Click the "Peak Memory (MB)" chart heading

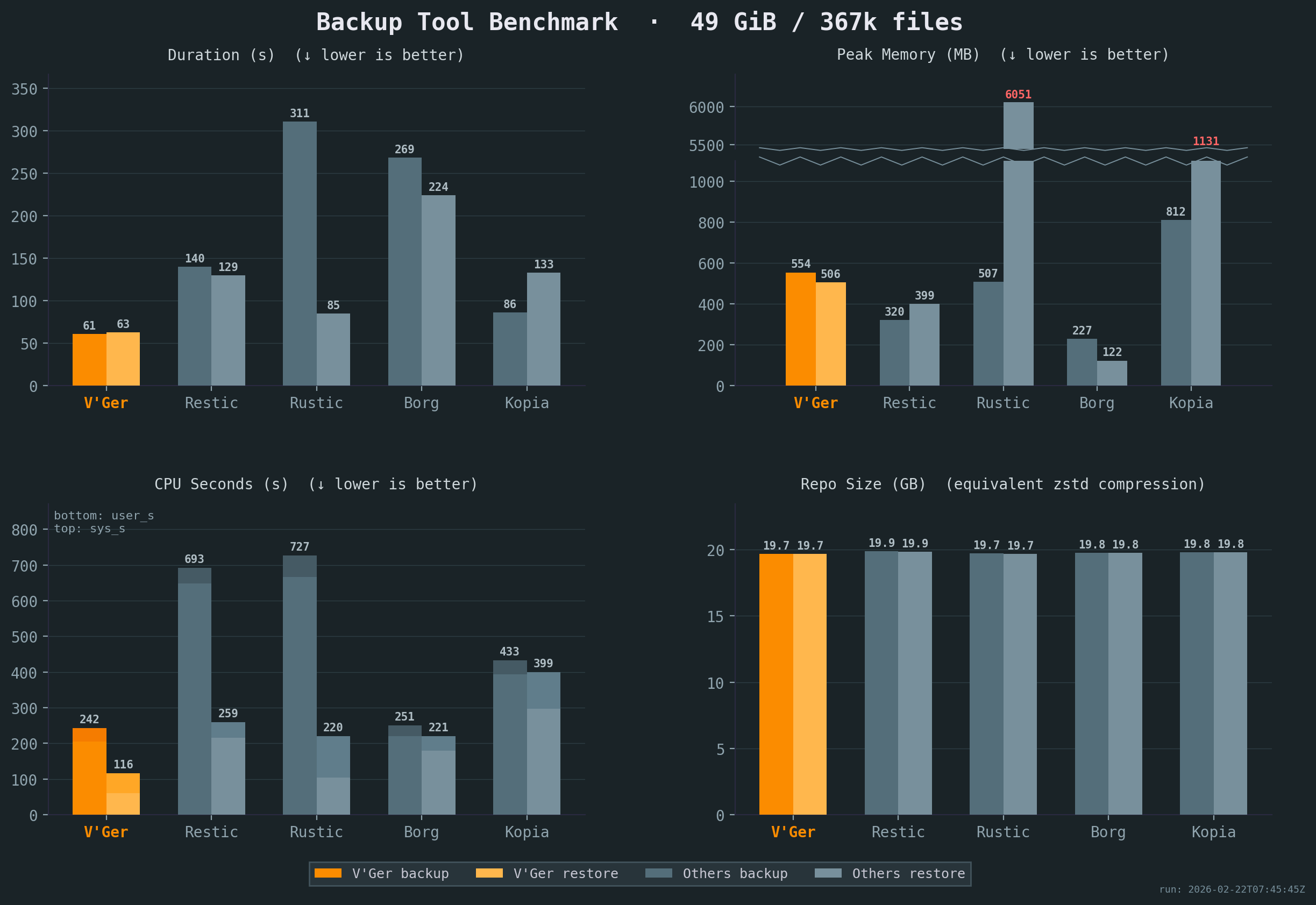pos(908,54)
